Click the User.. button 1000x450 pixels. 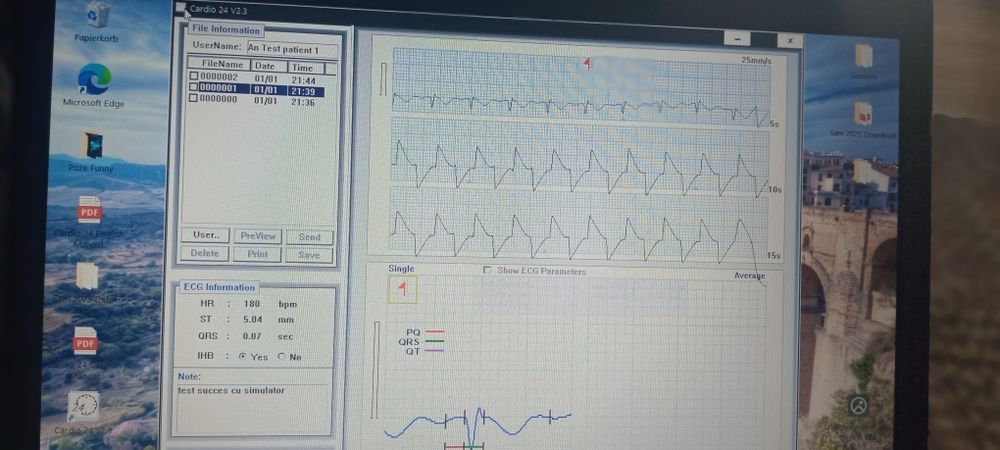click(x=205, y=235)
